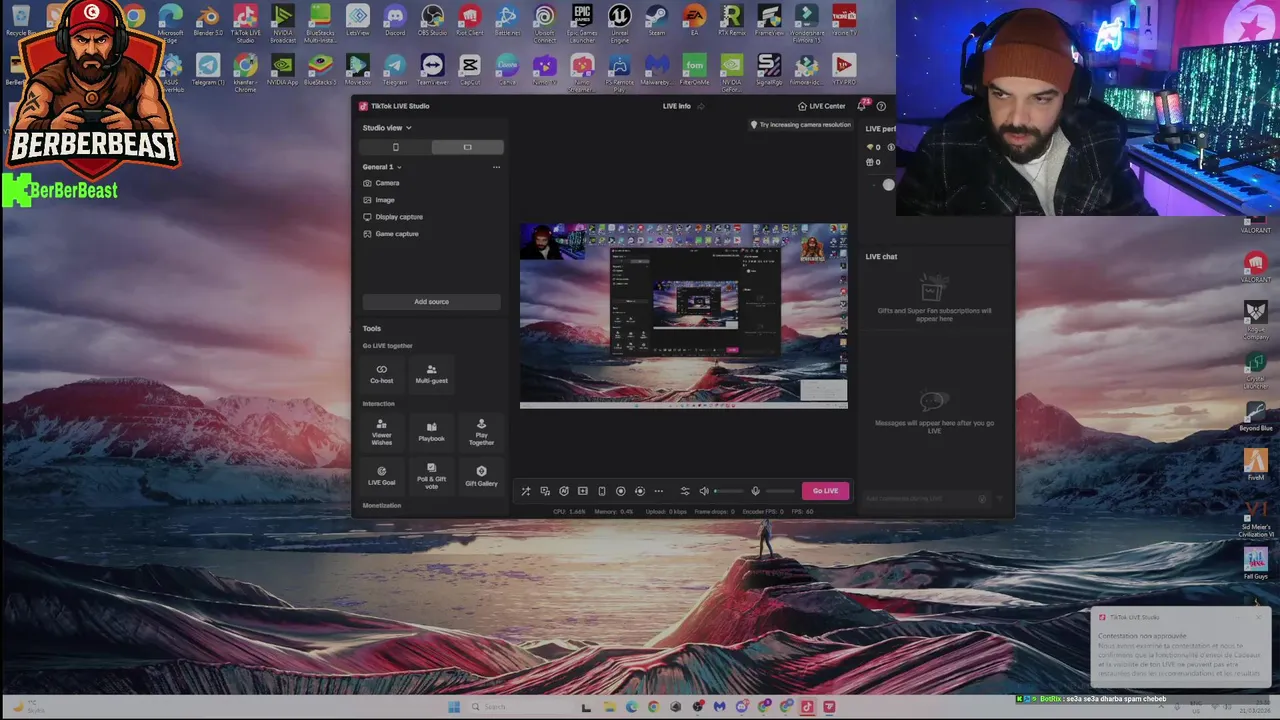Open Blender 3.0 desktop shortcut

pos(208,22)
